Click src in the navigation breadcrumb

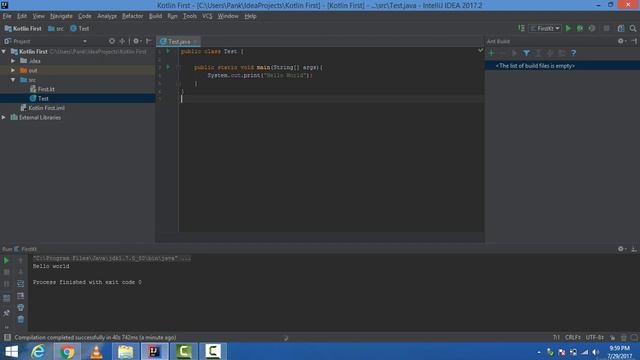(x=56, y=29)
